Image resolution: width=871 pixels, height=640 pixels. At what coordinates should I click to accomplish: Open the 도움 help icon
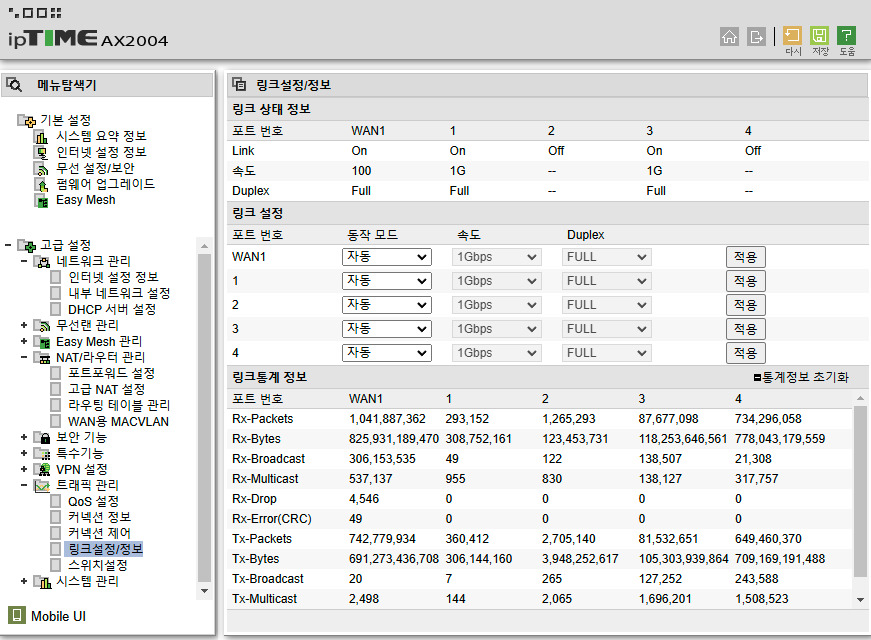(847, 36)
